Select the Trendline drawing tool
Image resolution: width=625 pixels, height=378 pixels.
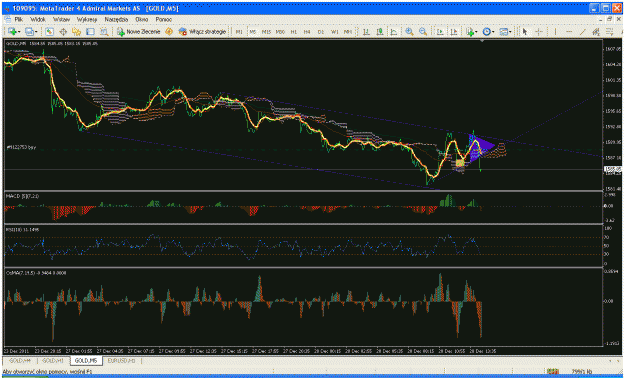582,32
